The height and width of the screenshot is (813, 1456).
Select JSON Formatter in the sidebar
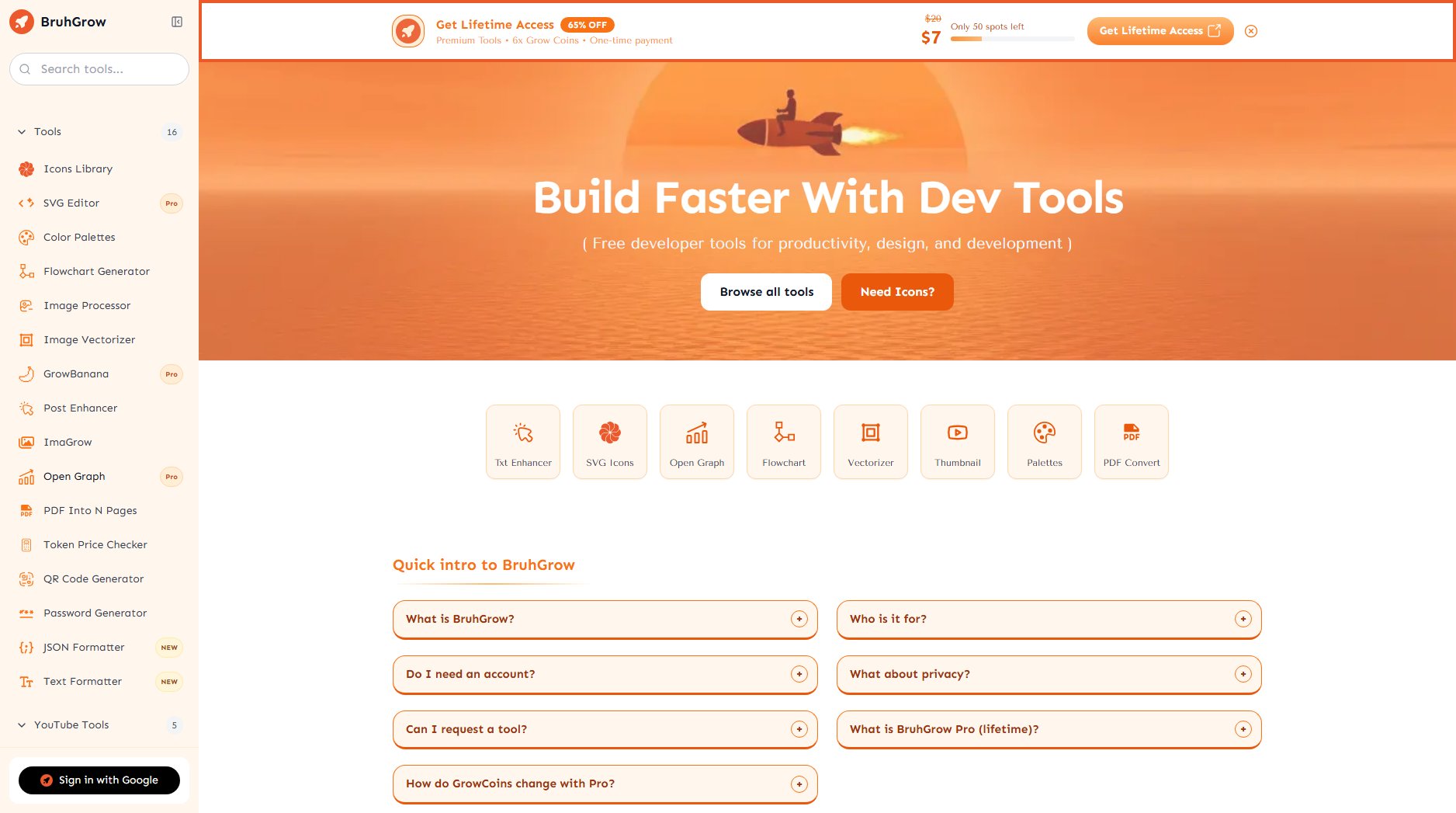(84, 647)
